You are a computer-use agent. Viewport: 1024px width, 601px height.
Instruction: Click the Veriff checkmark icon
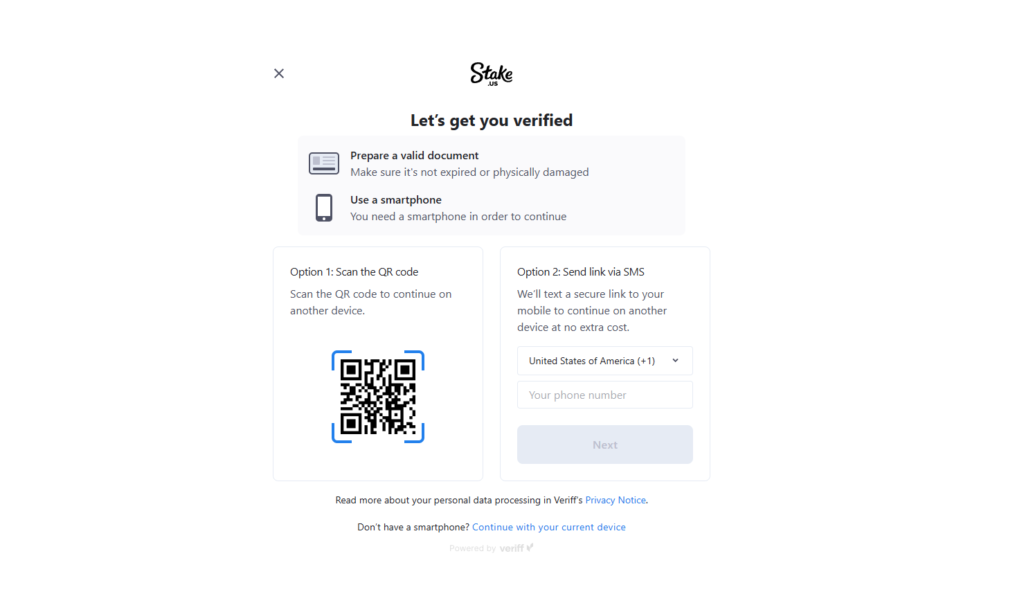[530, 547]
